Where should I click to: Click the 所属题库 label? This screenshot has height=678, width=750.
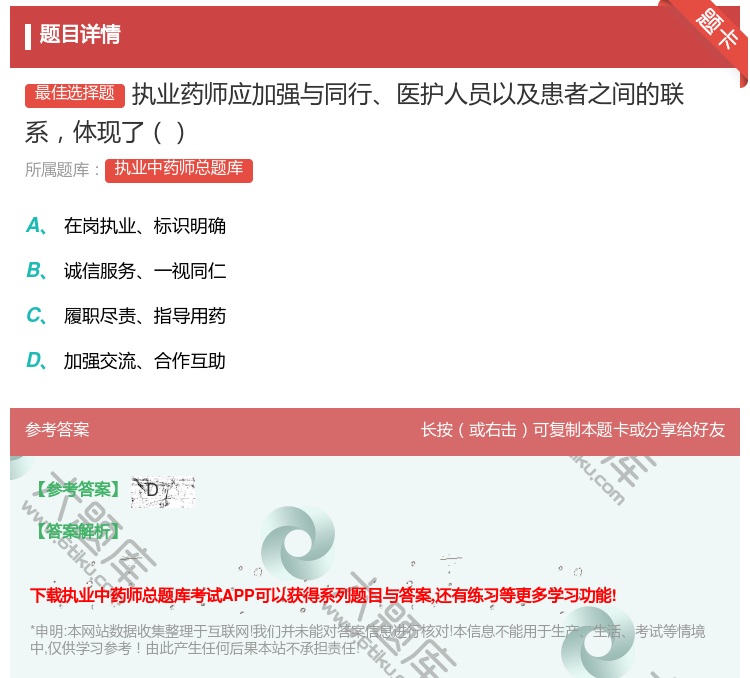click(x=62, y=170)
